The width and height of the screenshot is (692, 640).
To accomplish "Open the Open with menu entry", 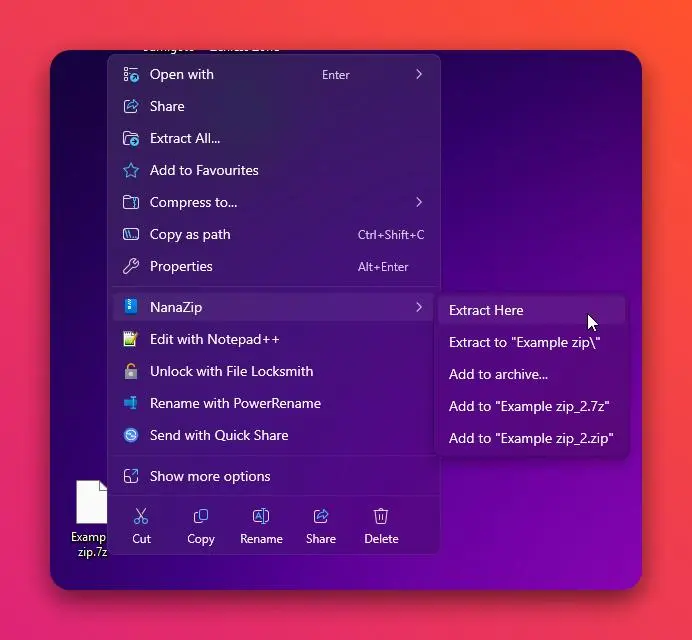I will 274,75.
